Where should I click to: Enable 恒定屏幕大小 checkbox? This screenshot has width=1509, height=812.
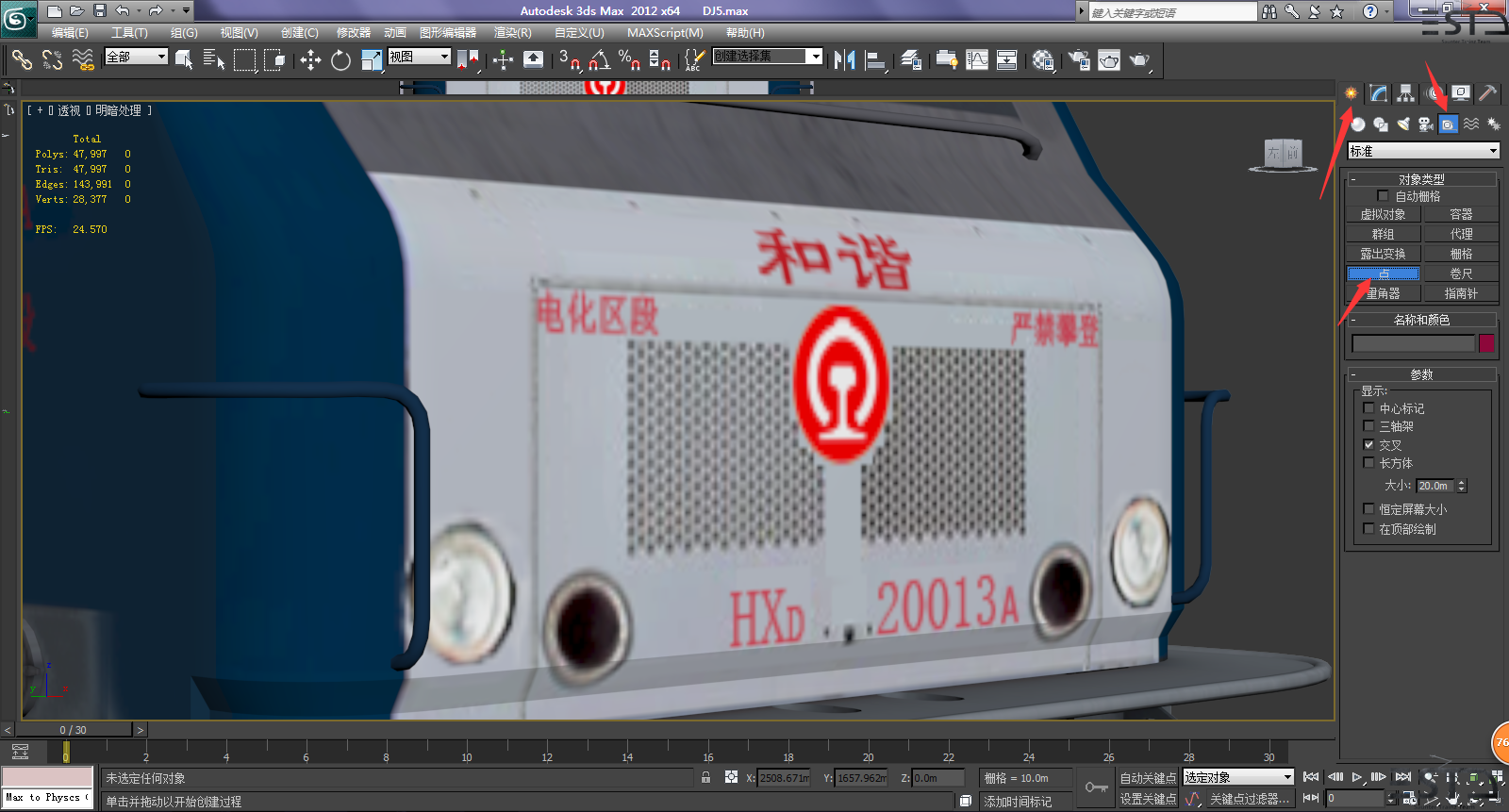pyautogui.click(x=1368, y=508)
